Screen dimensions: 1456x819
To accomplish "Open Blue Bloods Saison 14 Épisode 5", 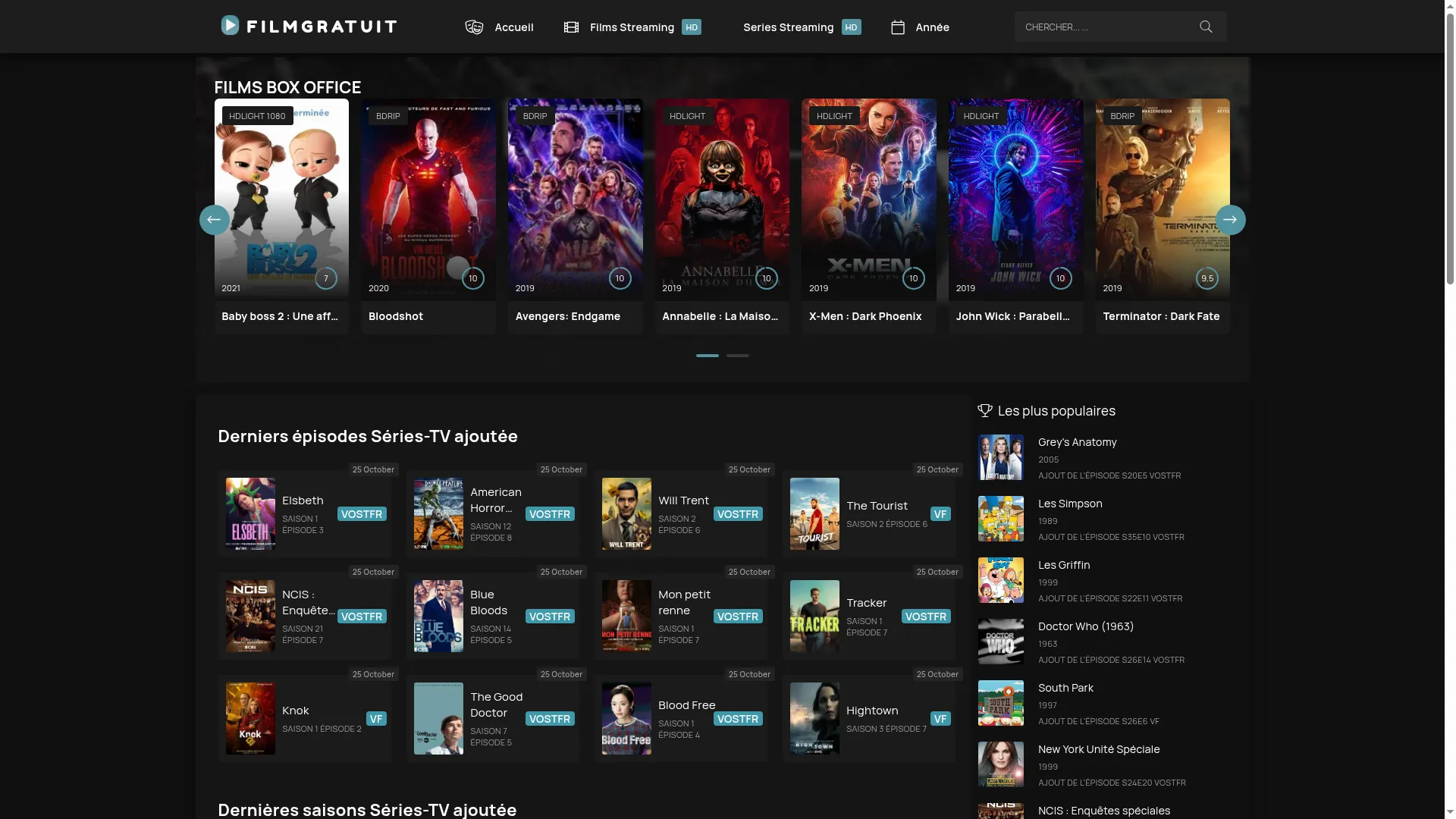I will tap(493, 616).
